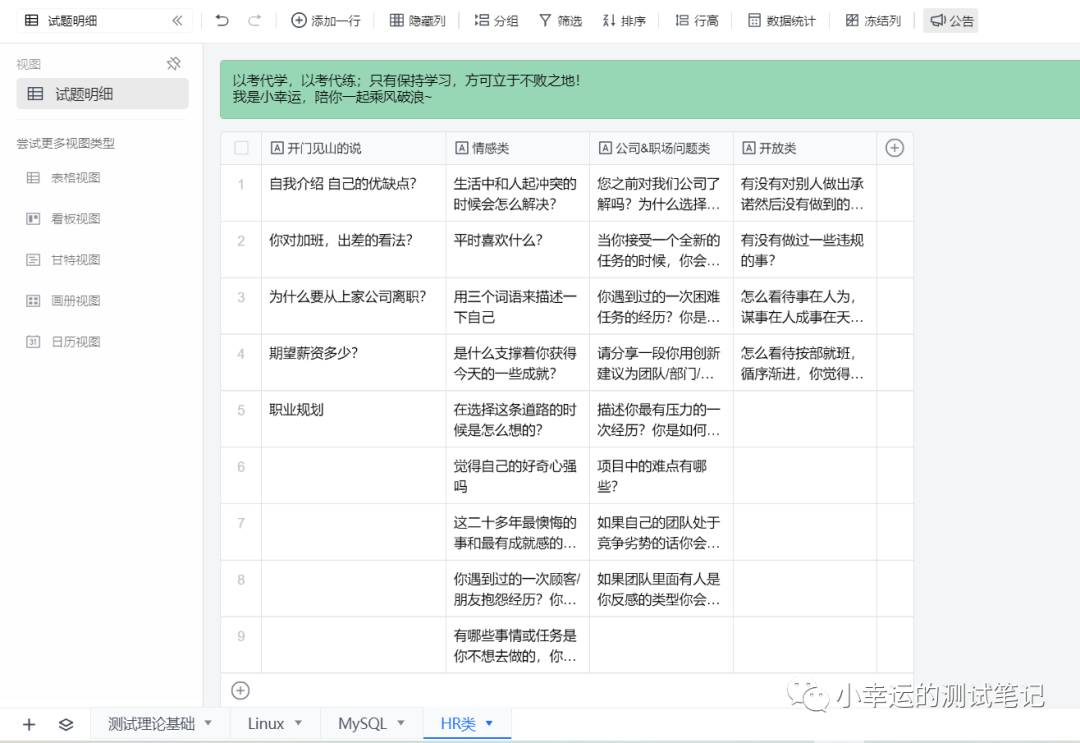Tick the select-all checkbox in header
The image size is (1080, 743).
pos(241,148)
